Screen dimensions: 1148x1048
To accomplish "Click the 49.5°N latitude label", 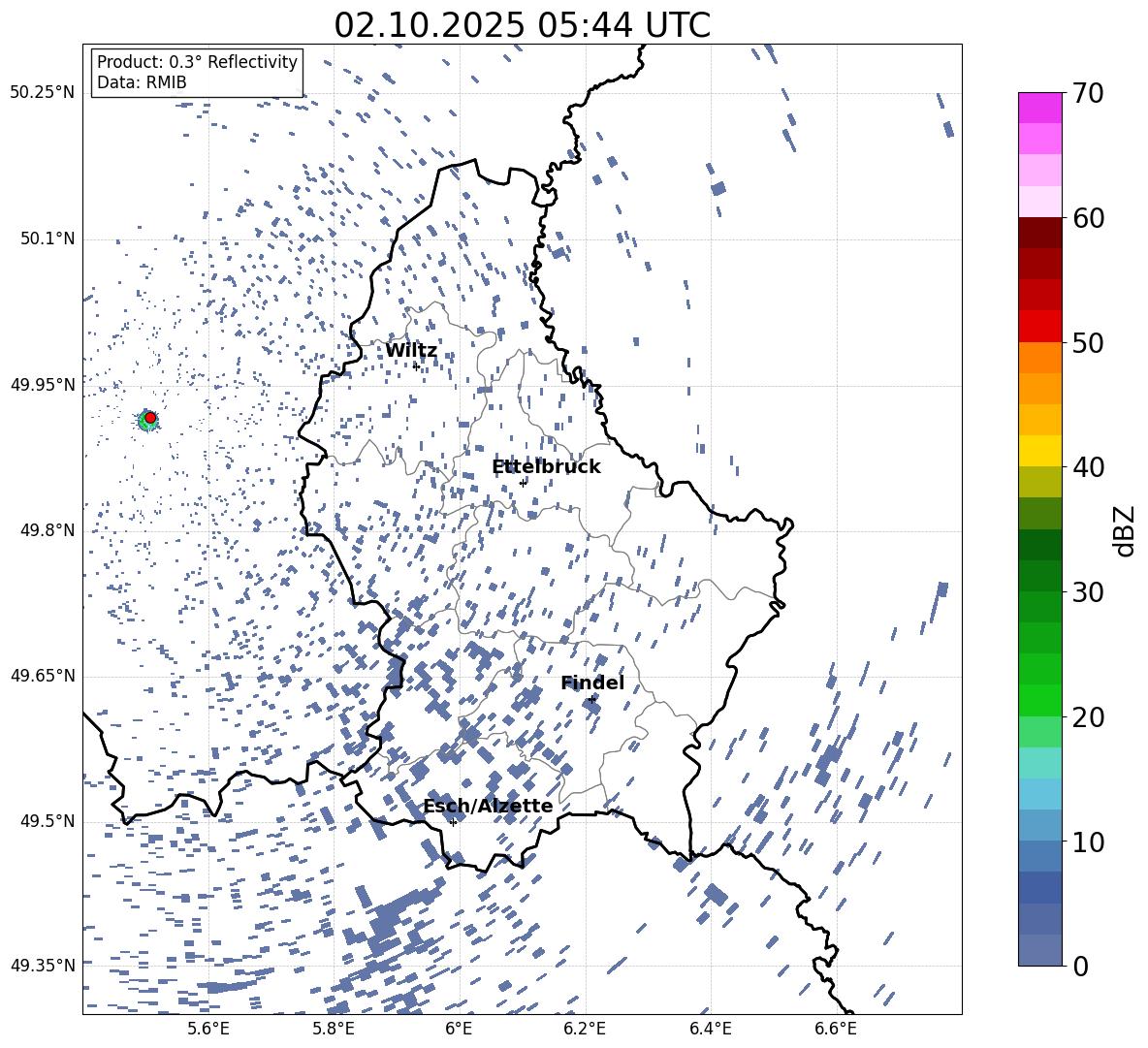I will [x=48, y=821].
